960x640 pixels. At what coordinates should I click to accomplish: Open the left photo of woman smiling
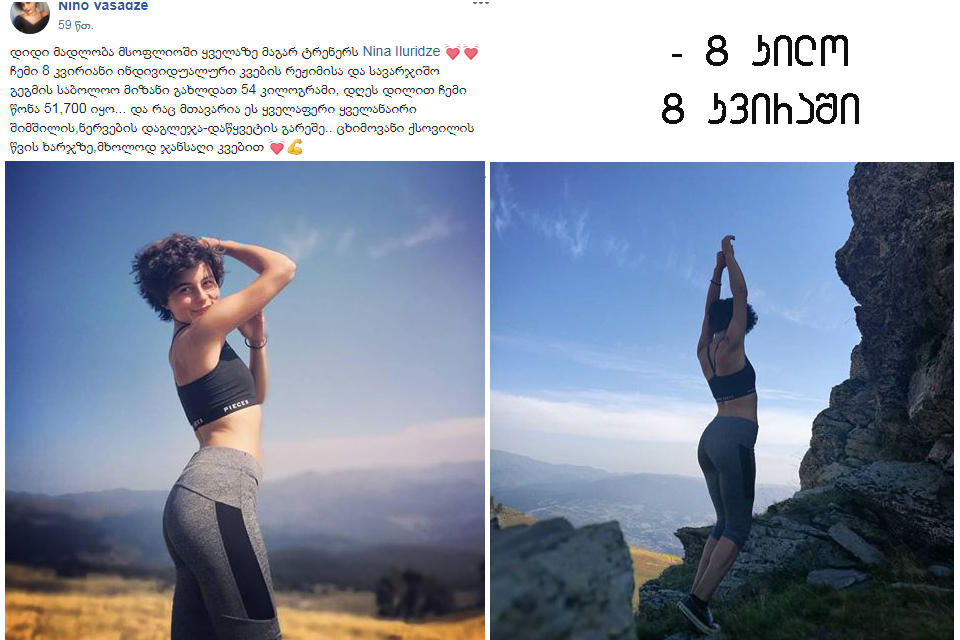[245, 401]
